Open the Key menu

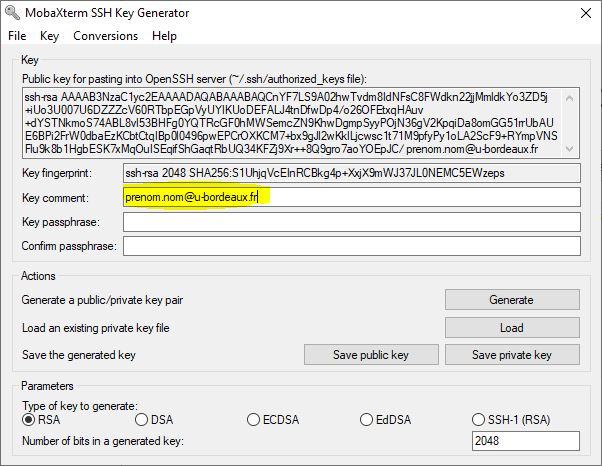tap(50, 36)
